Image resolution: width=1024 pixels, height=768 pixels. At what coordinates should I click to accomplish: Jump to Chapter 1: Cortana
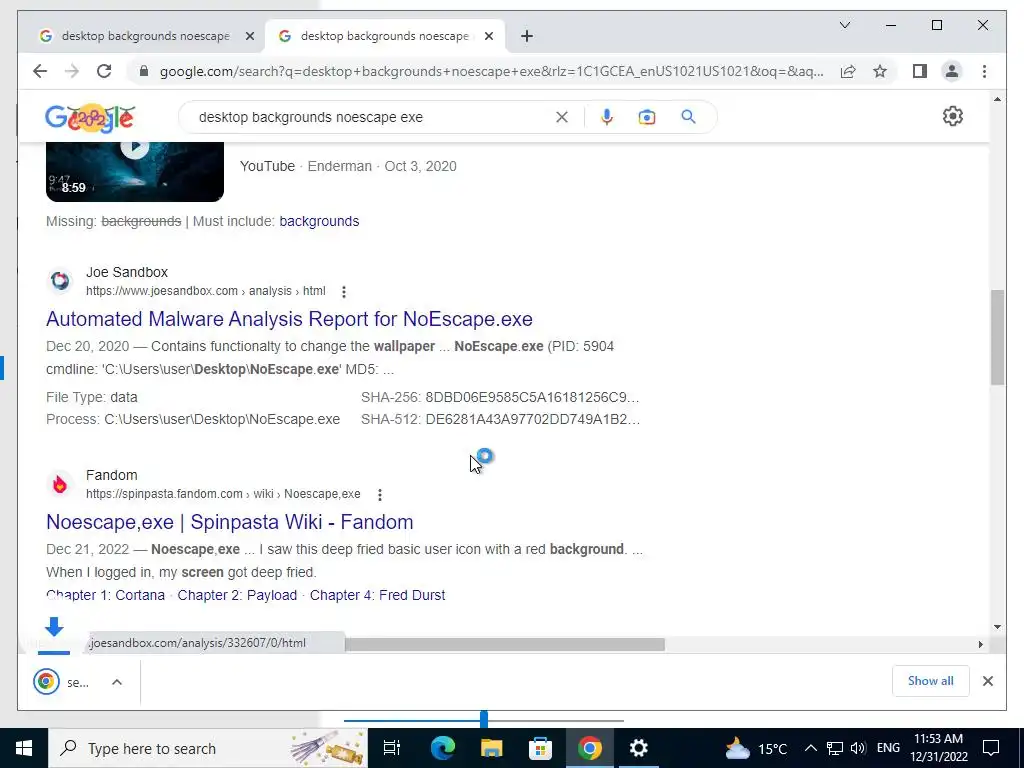tap(105, 595)
